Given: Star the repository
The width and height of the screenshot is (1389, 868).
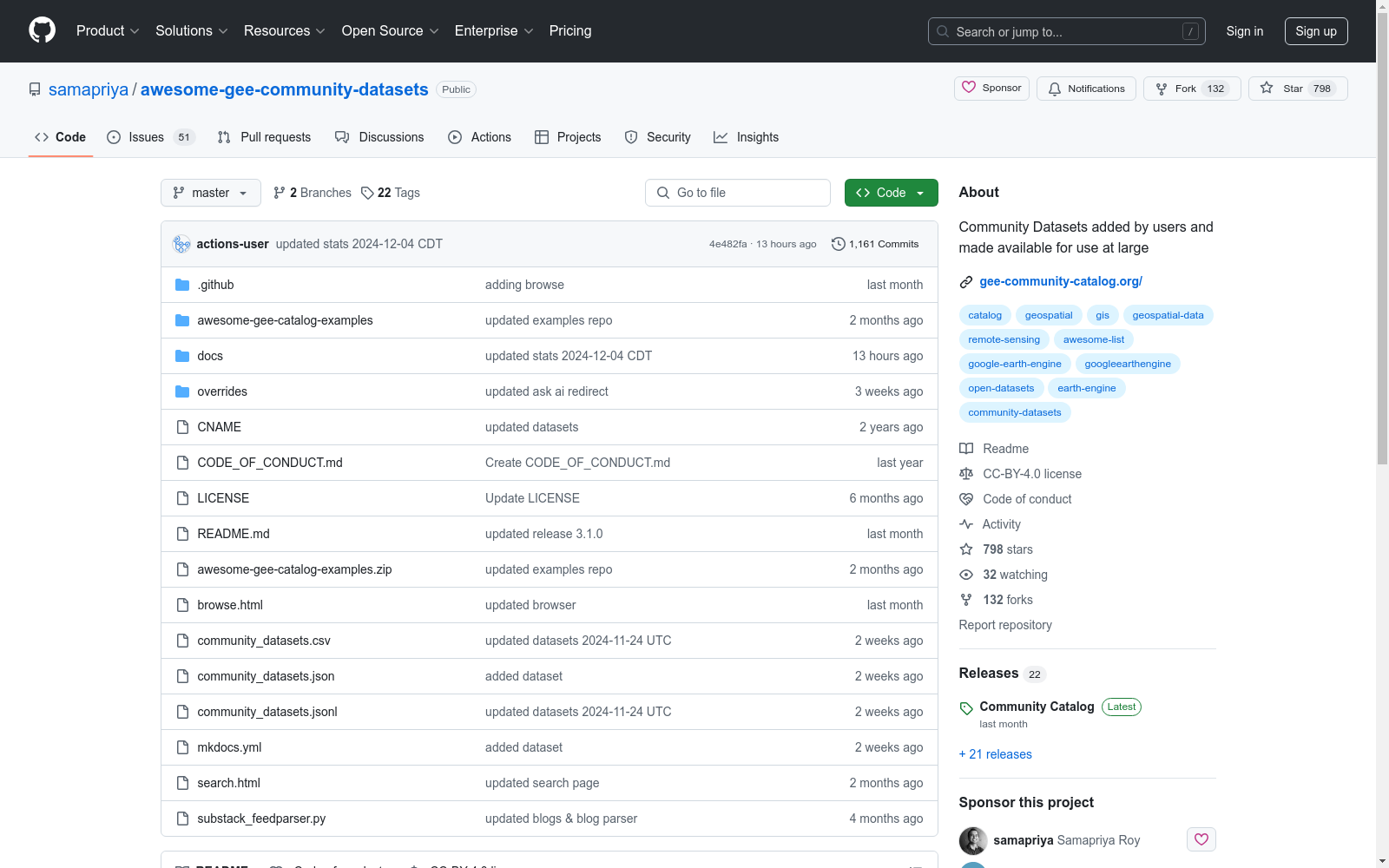Looking at the screenshot, I should [1298, 89].
